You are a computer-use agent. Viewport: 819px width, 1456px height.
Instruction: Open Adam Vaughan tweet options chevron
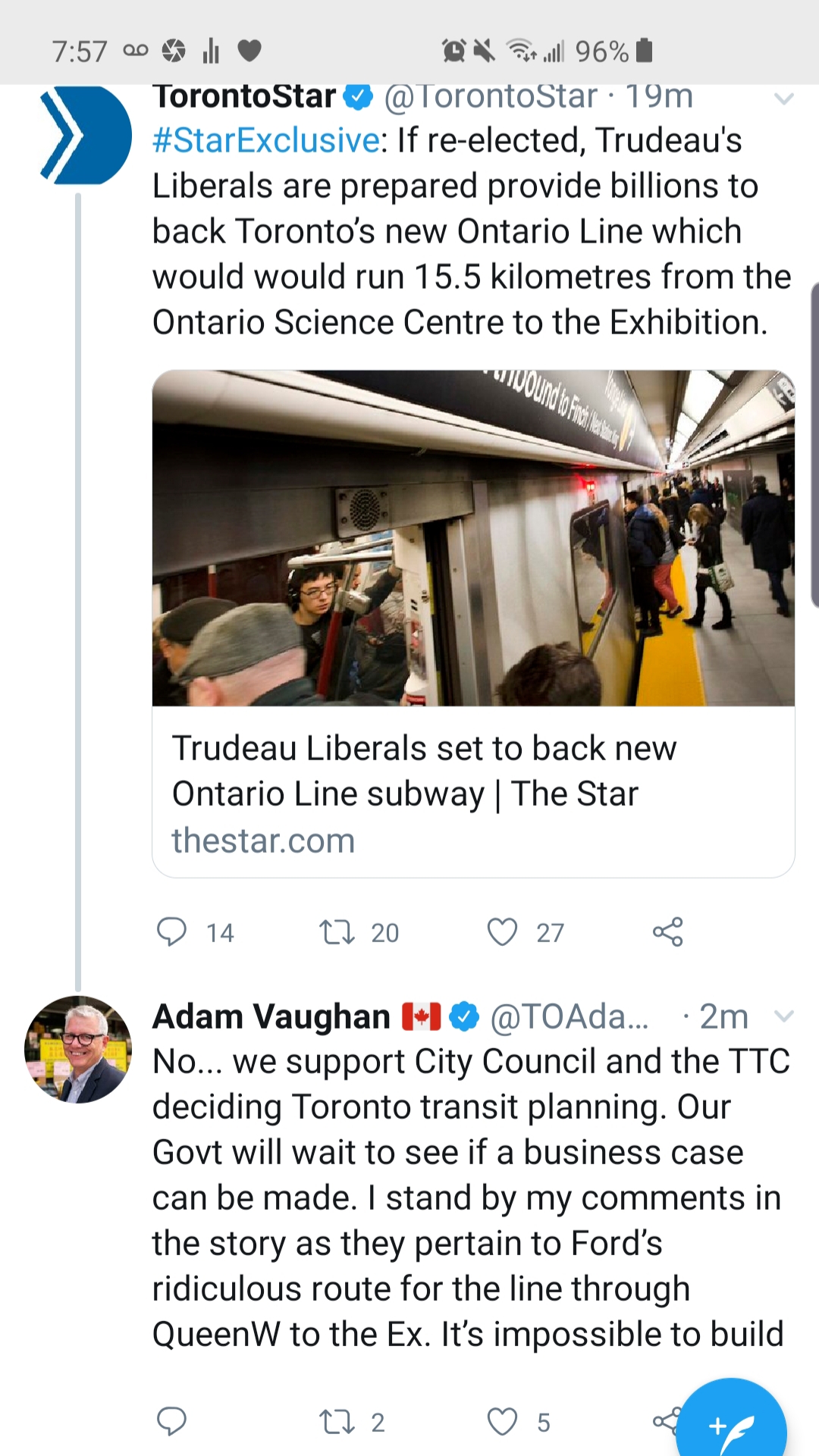click(783, 1016)
